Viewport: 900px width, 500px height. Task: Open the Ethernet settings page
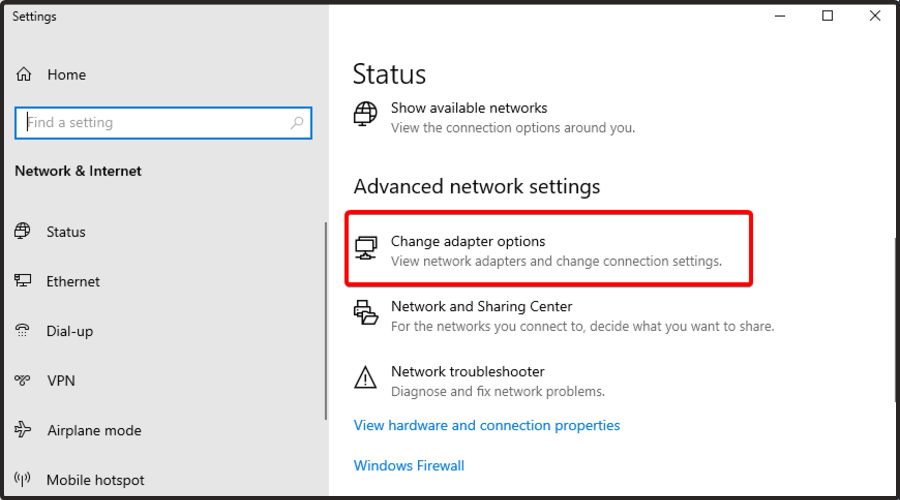(73, 282)
